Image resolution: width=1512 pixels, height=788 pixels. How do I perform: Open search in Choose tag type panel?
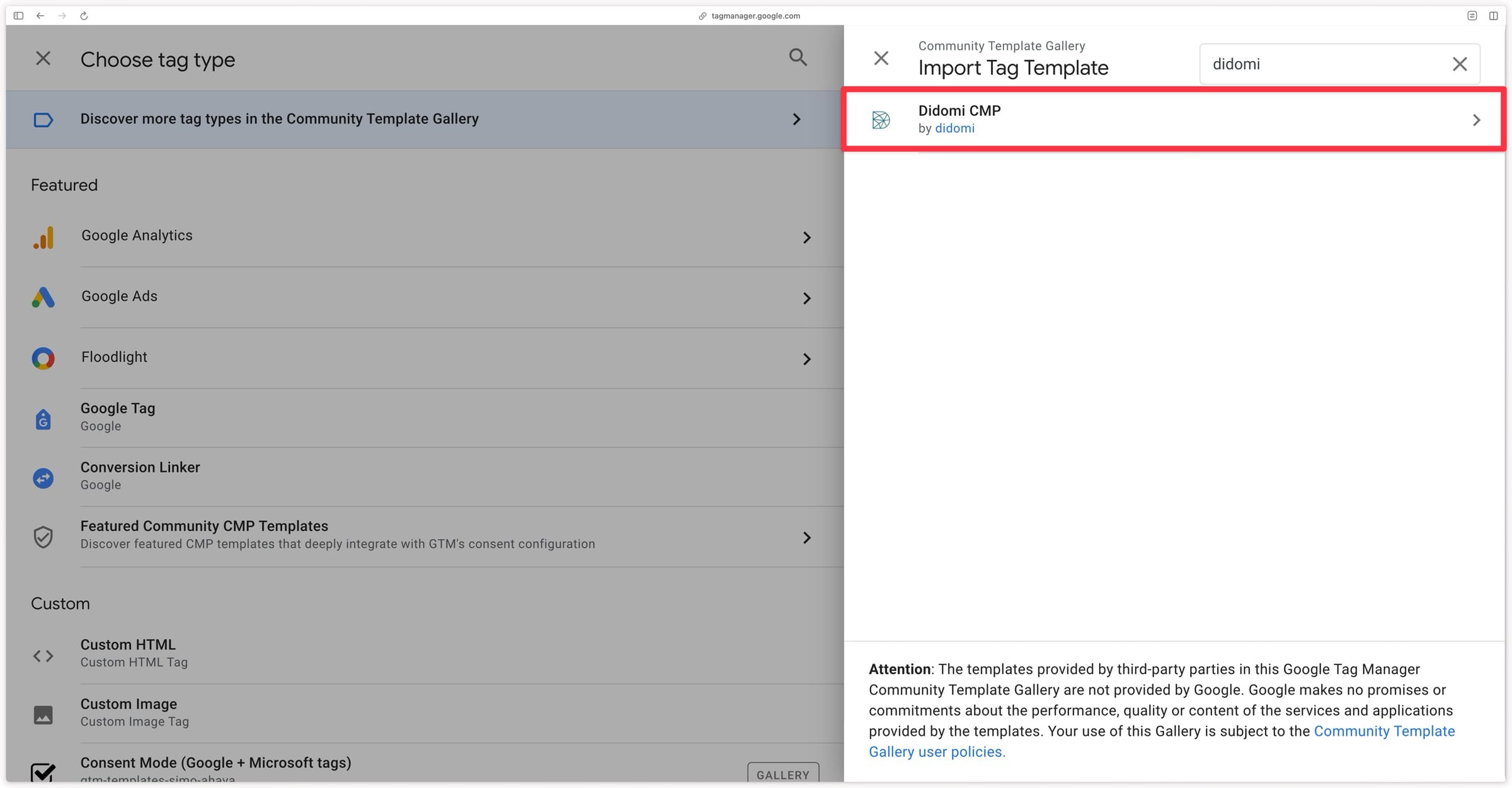pyautogui.click(x=798, y=57)
